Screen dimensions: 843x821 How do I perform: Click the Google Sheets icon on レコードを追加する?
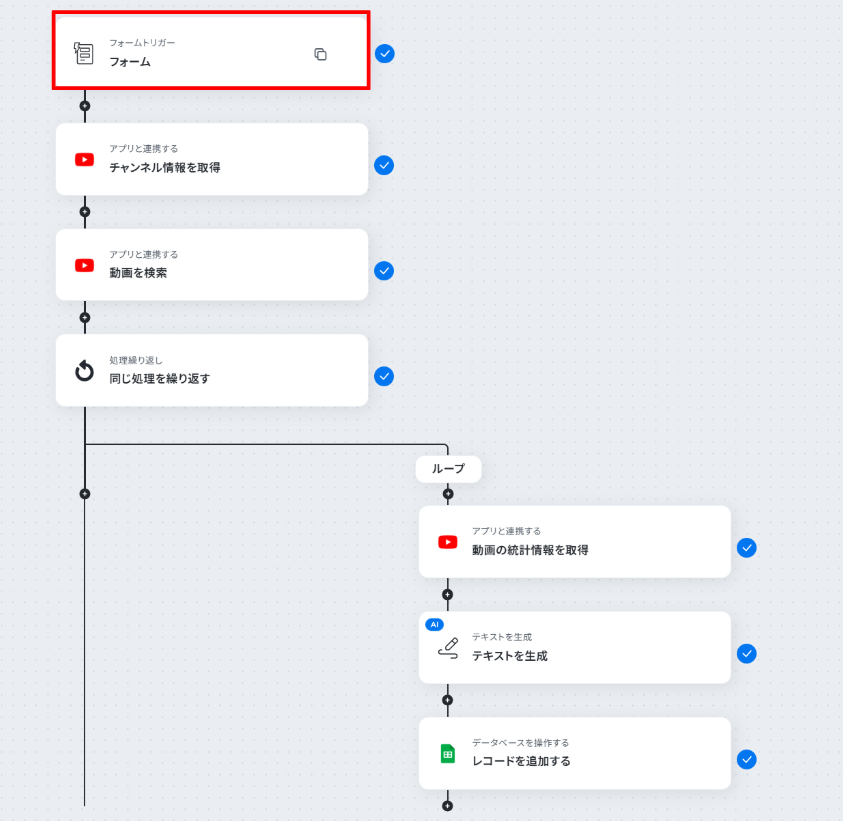(447, 753)
